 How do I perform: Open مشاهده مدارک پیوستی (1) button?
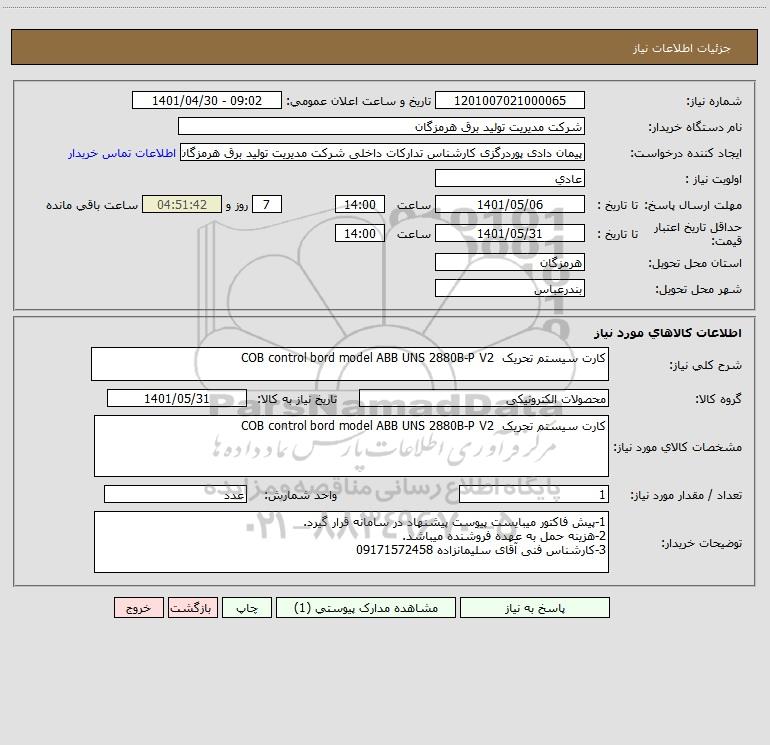366,607
